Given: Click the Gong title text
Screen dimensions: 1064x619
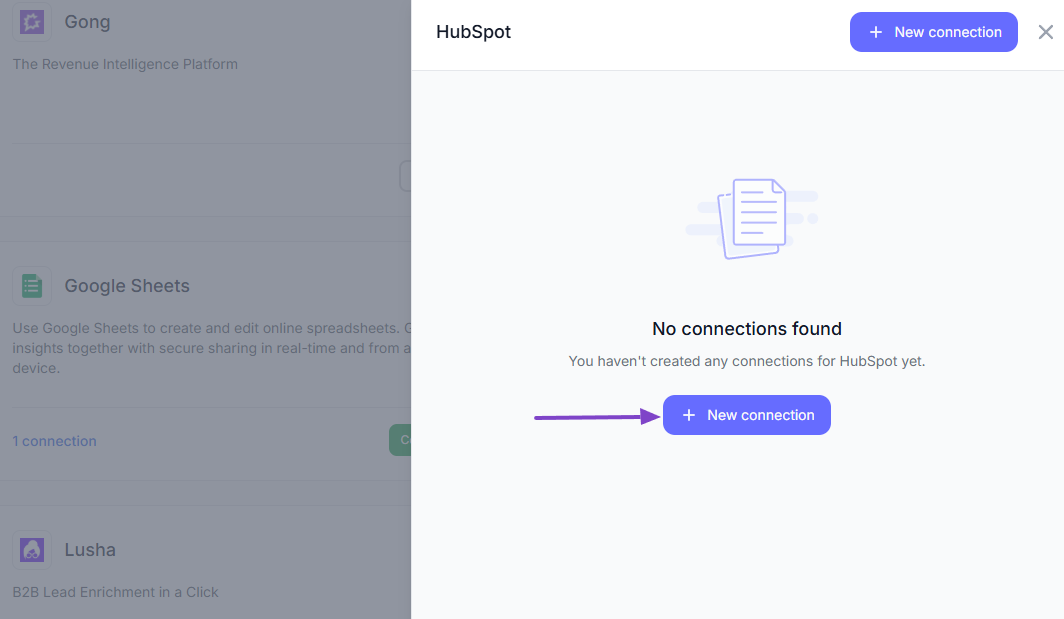Looking at the screenshot, I should [x=88, y=22].
